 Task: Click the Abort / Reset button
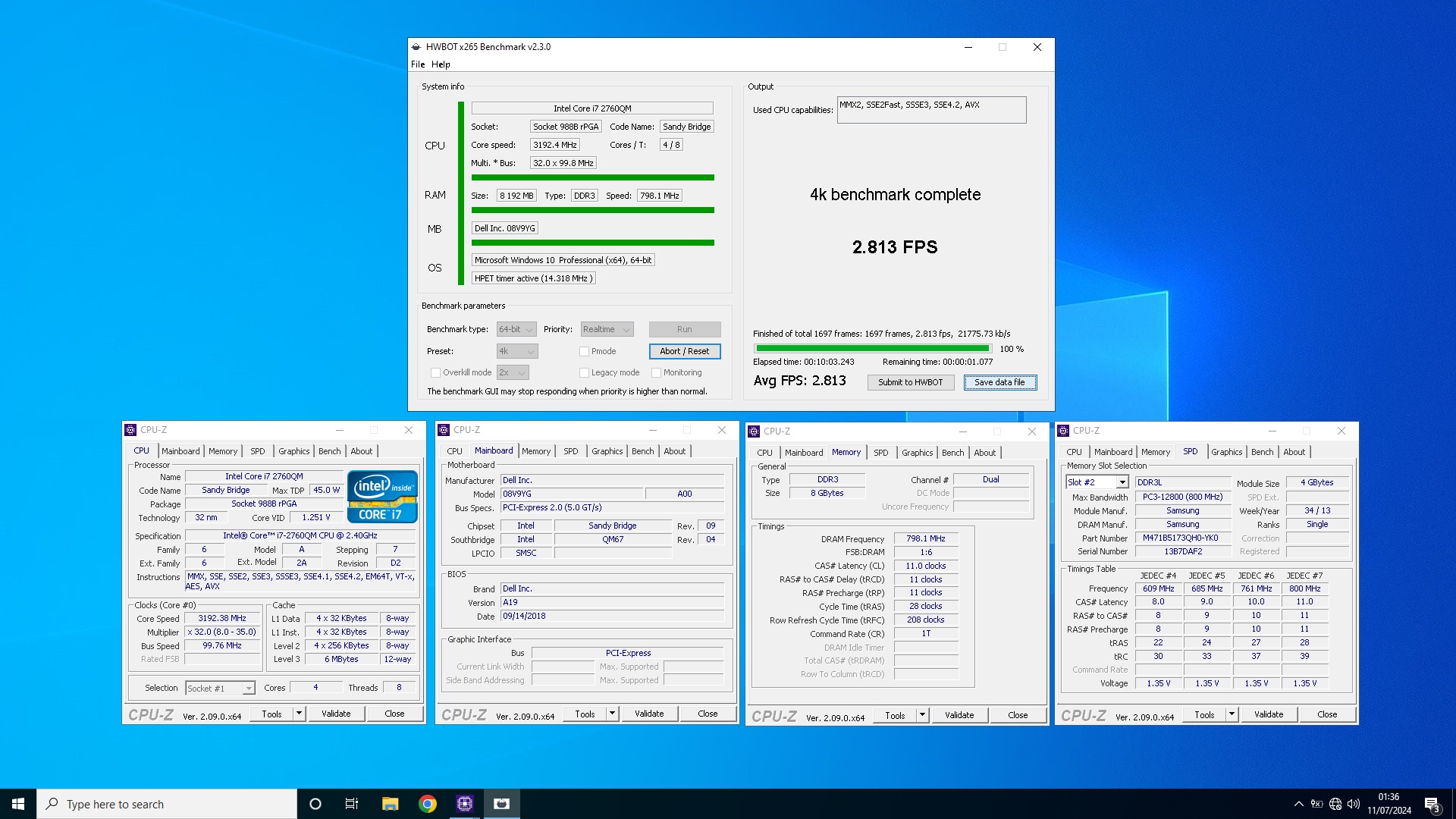tap(684, 351)
